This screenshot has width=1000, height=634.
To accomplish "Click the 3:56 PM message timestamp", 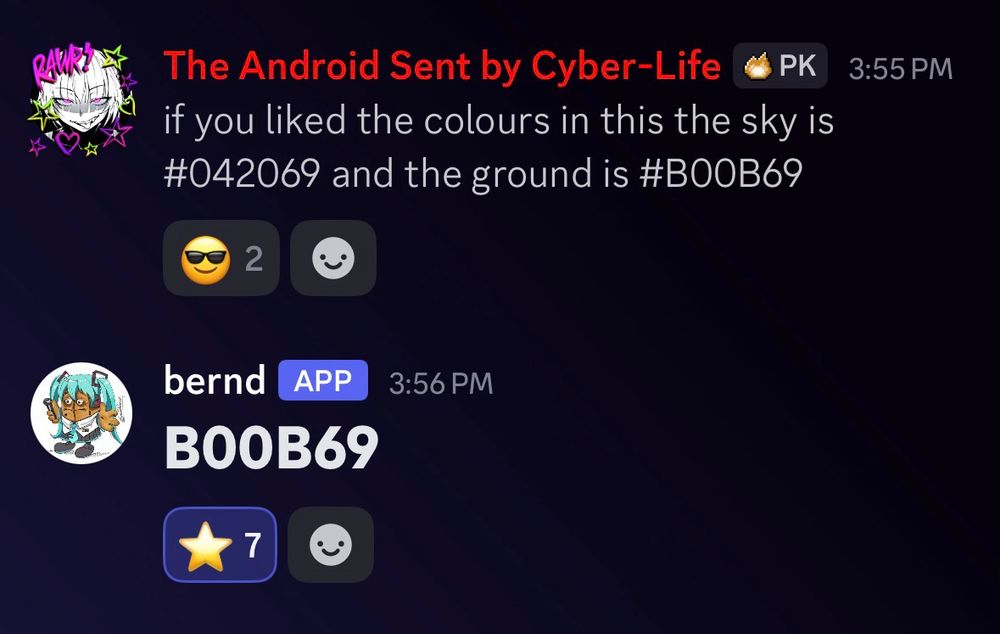I will (x=441, y=383).
